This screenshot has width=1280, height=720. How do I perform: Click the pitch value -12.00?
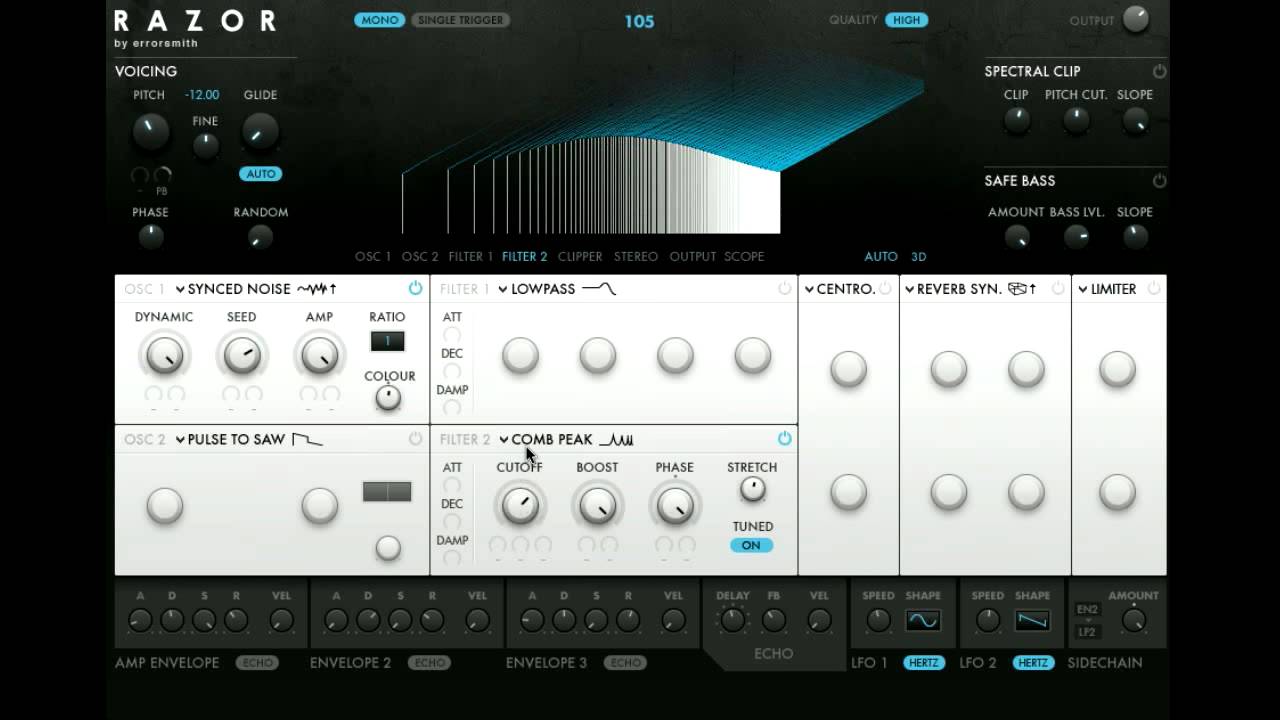pyautogui.click(x=201, y=95)
